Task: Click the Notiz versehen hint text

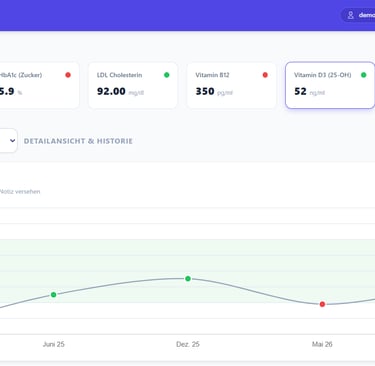Action: tap(20, 192)
